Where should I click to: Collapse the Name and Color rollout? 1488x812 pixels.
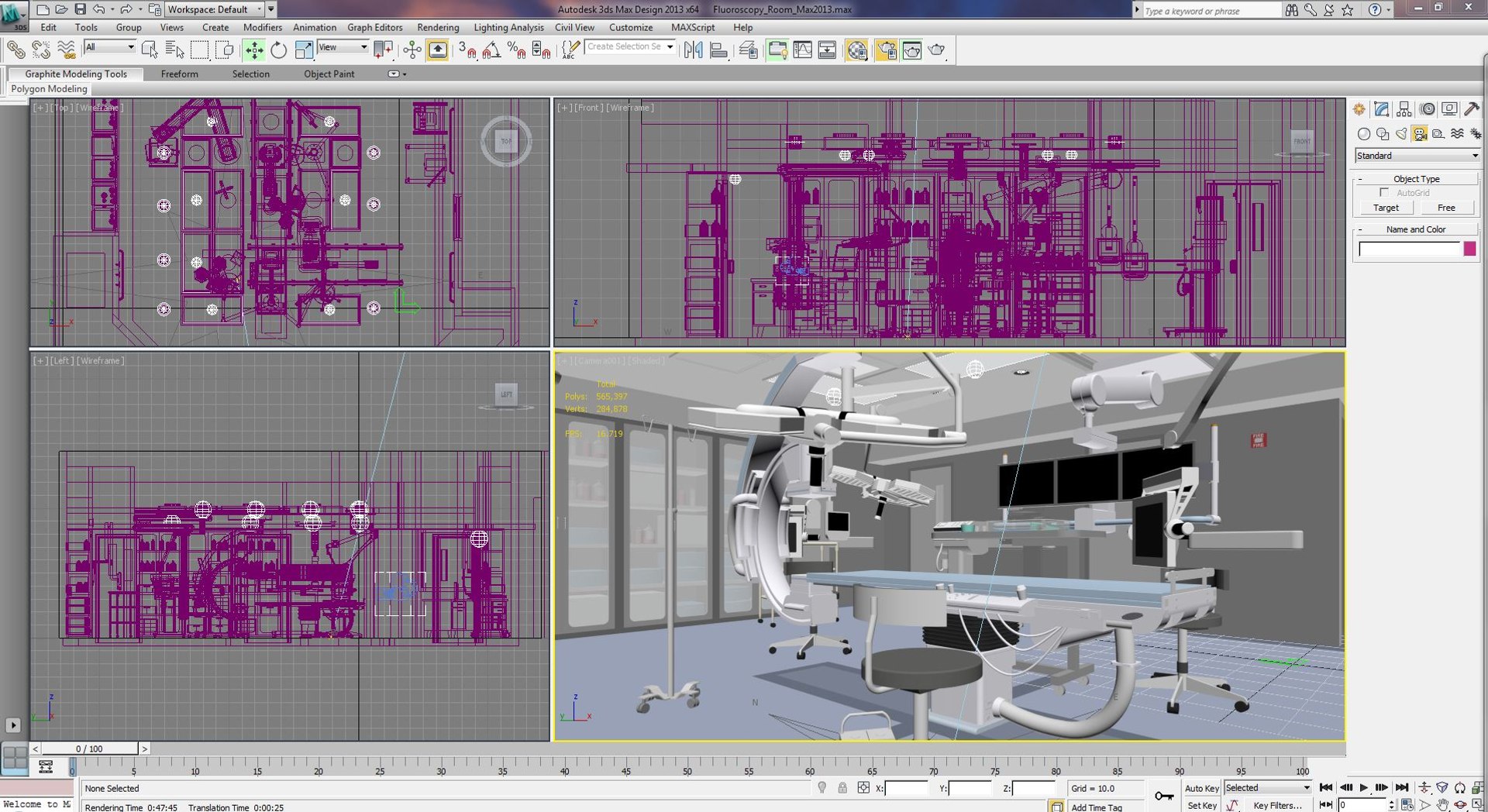click(x=1417, y=229)
